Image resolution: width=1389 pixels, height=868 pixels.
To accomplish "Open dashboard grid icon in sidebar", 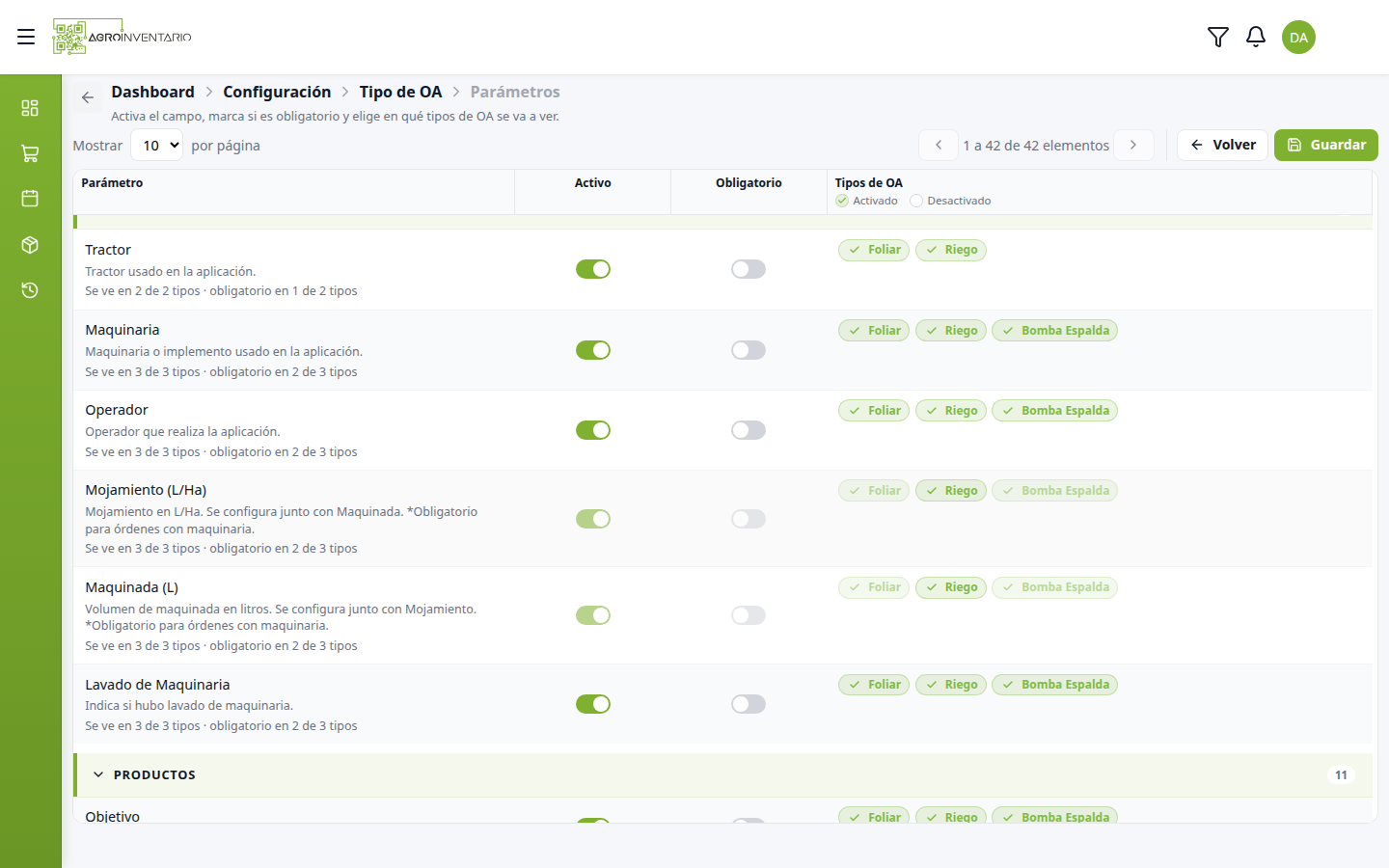I will click(x=30, y=107).
